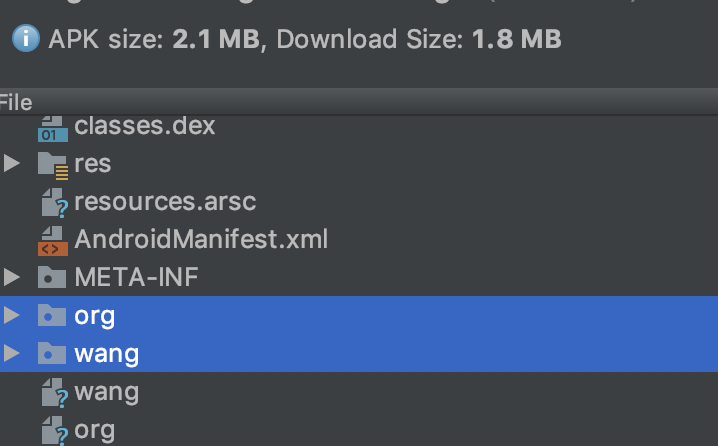The width and height of the screenshot is (718, 446).
Task: Click the res folder icon
Action: (x=53, y=165)
